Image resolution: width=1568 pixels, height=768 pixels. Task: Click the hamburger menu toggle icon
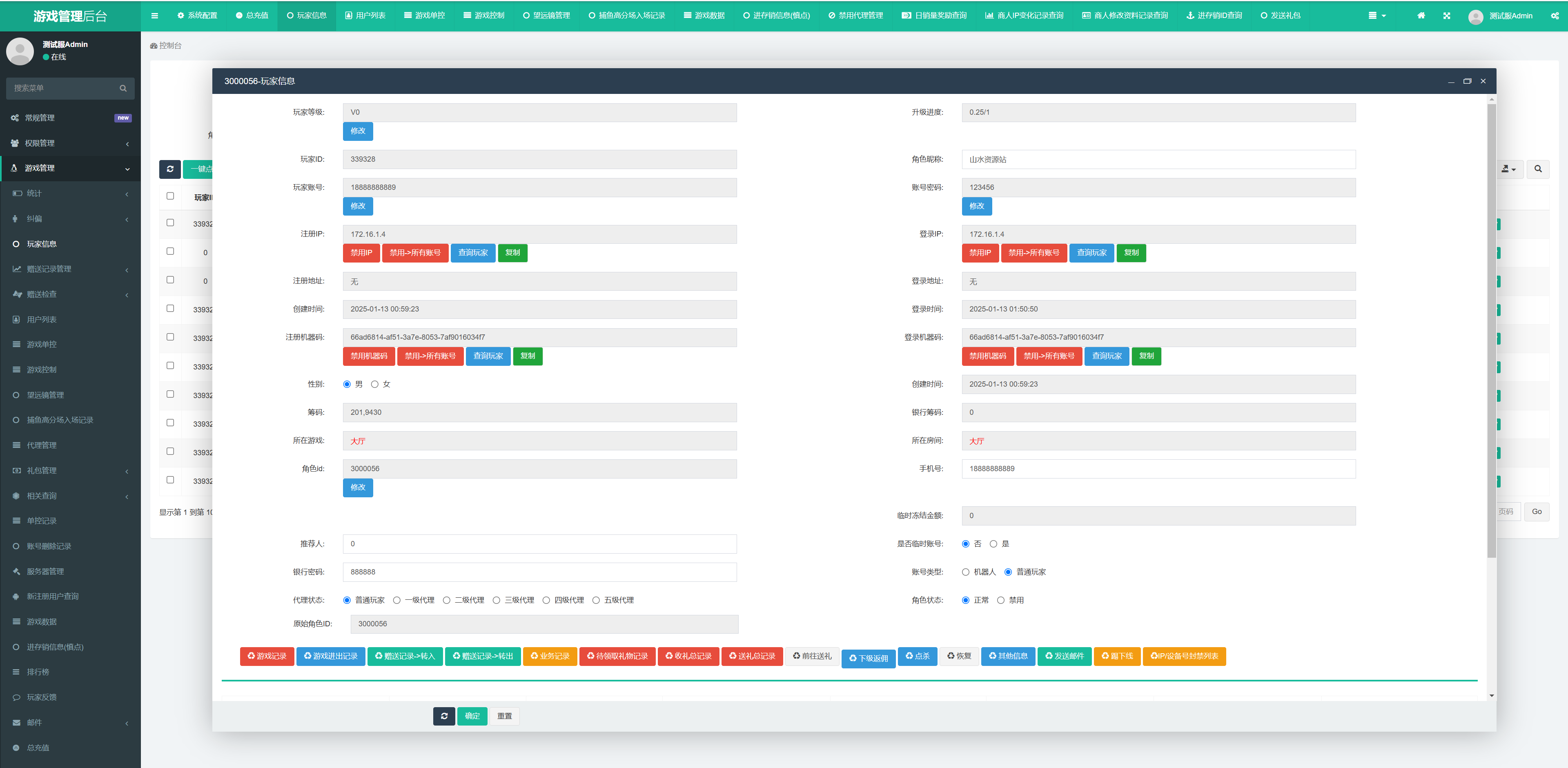[155, 16]
